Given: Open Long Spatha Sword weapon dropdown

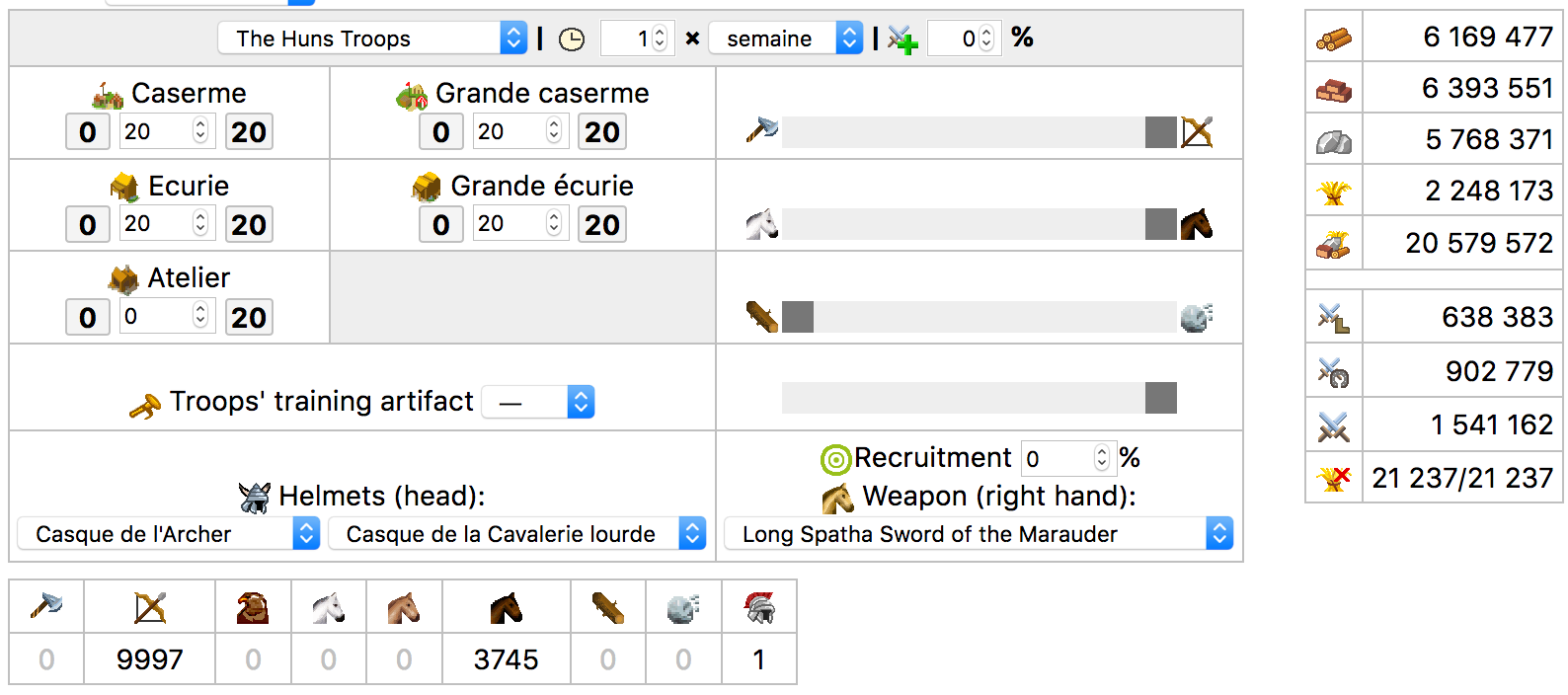Looking at the screenshot, I should (979, 534).
